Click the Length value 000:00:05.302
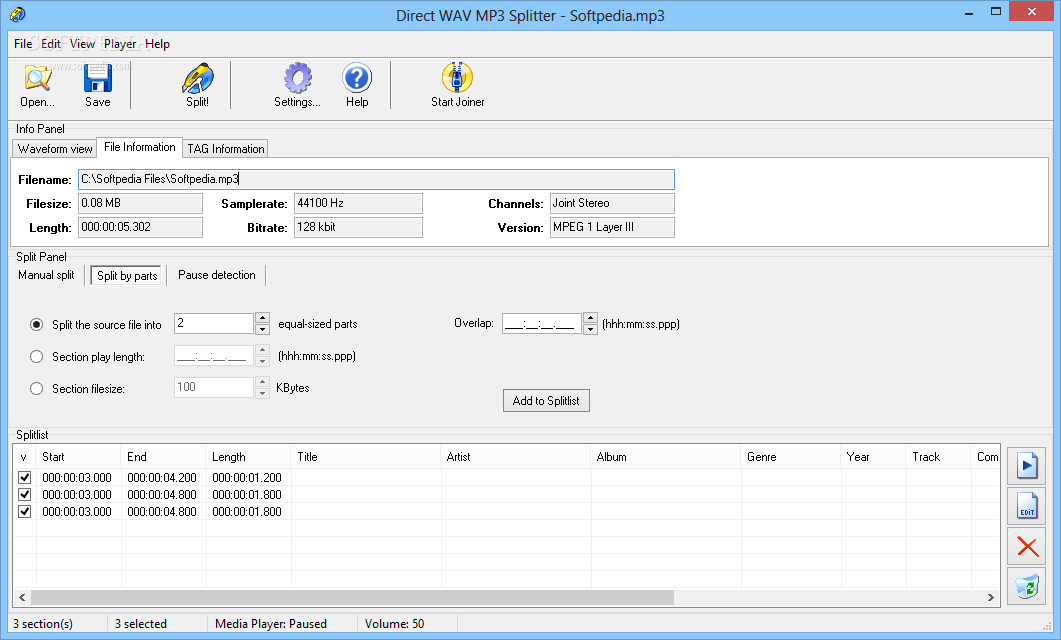This screenshot has height=640, width=1061. click(140, 227)
